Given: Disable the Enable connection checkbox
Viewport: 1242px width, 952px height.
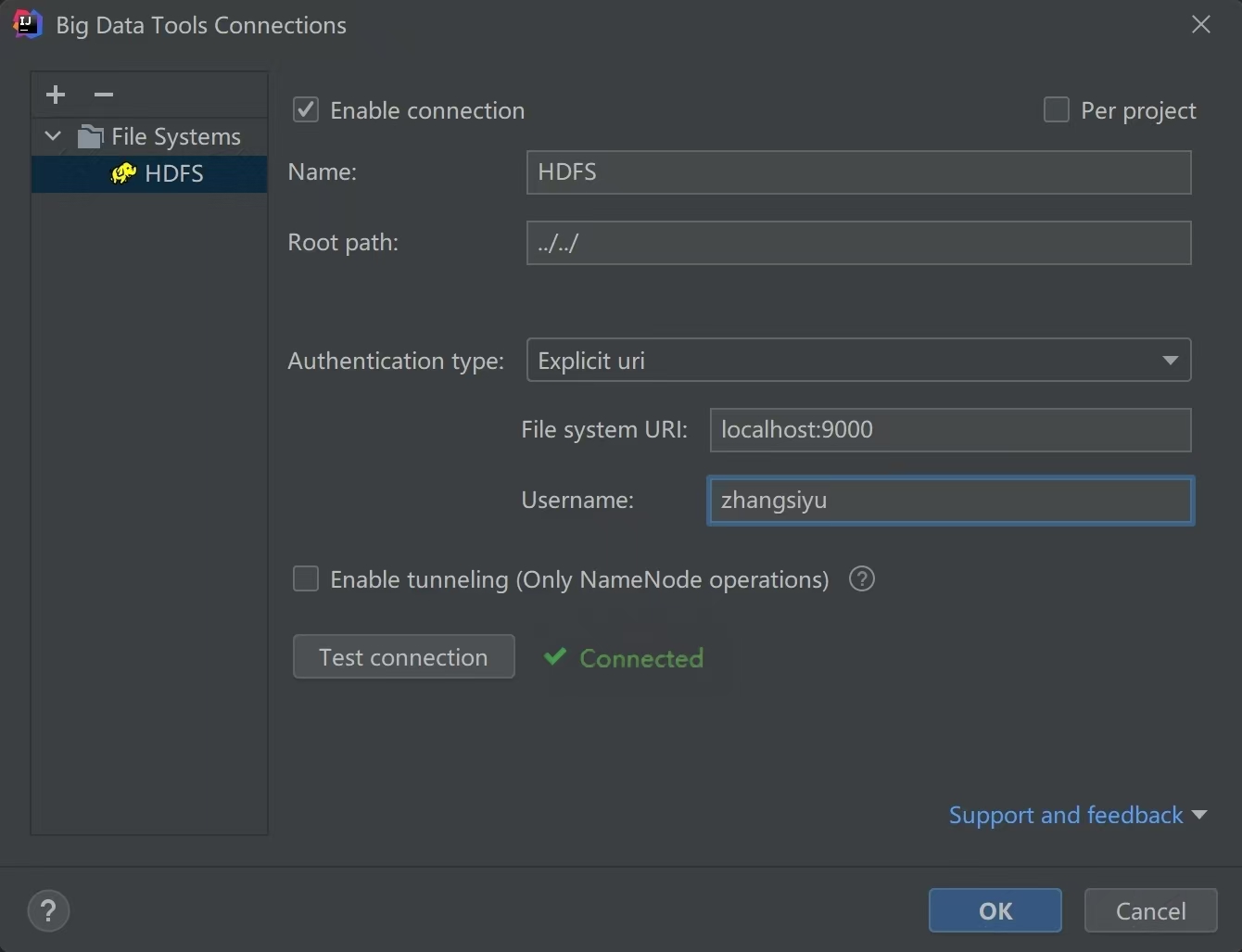Looking at the screenshot, I should (x=305, y=108).
